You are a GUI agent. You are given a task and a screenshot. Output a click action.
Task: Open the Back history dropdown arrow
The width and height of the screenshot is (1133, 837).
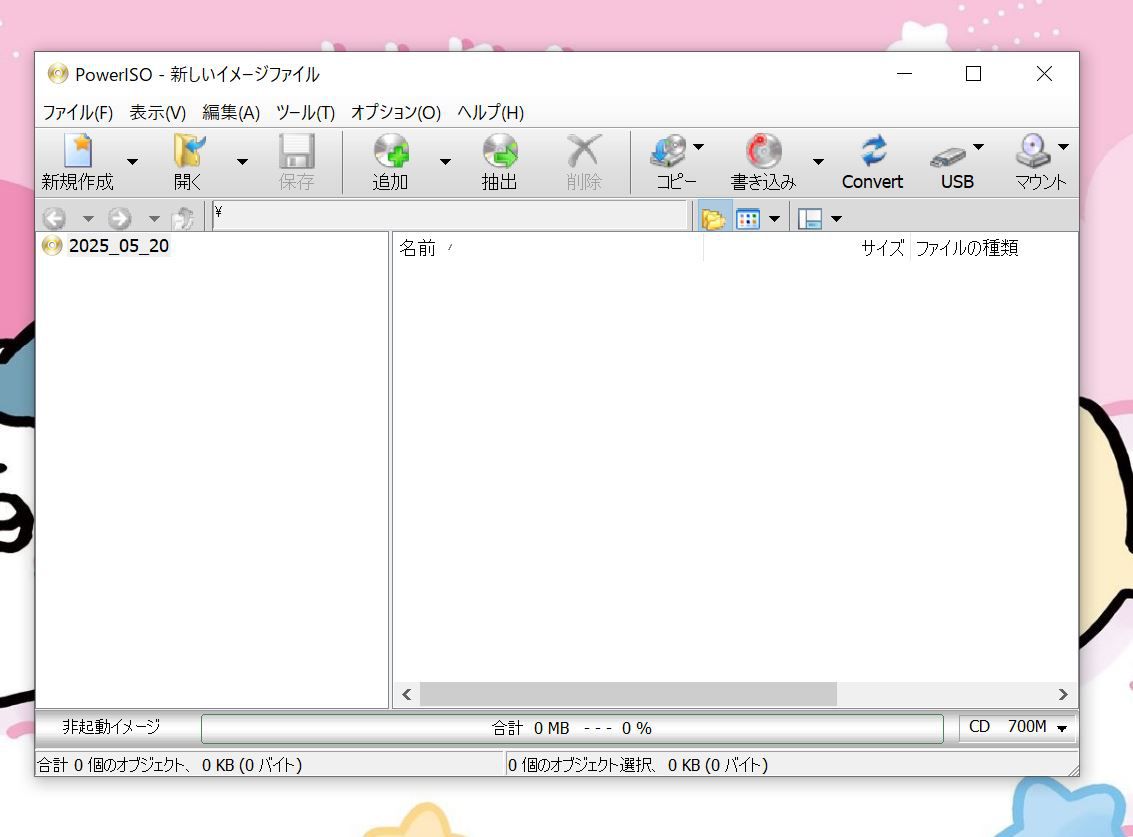pos(87,219)
